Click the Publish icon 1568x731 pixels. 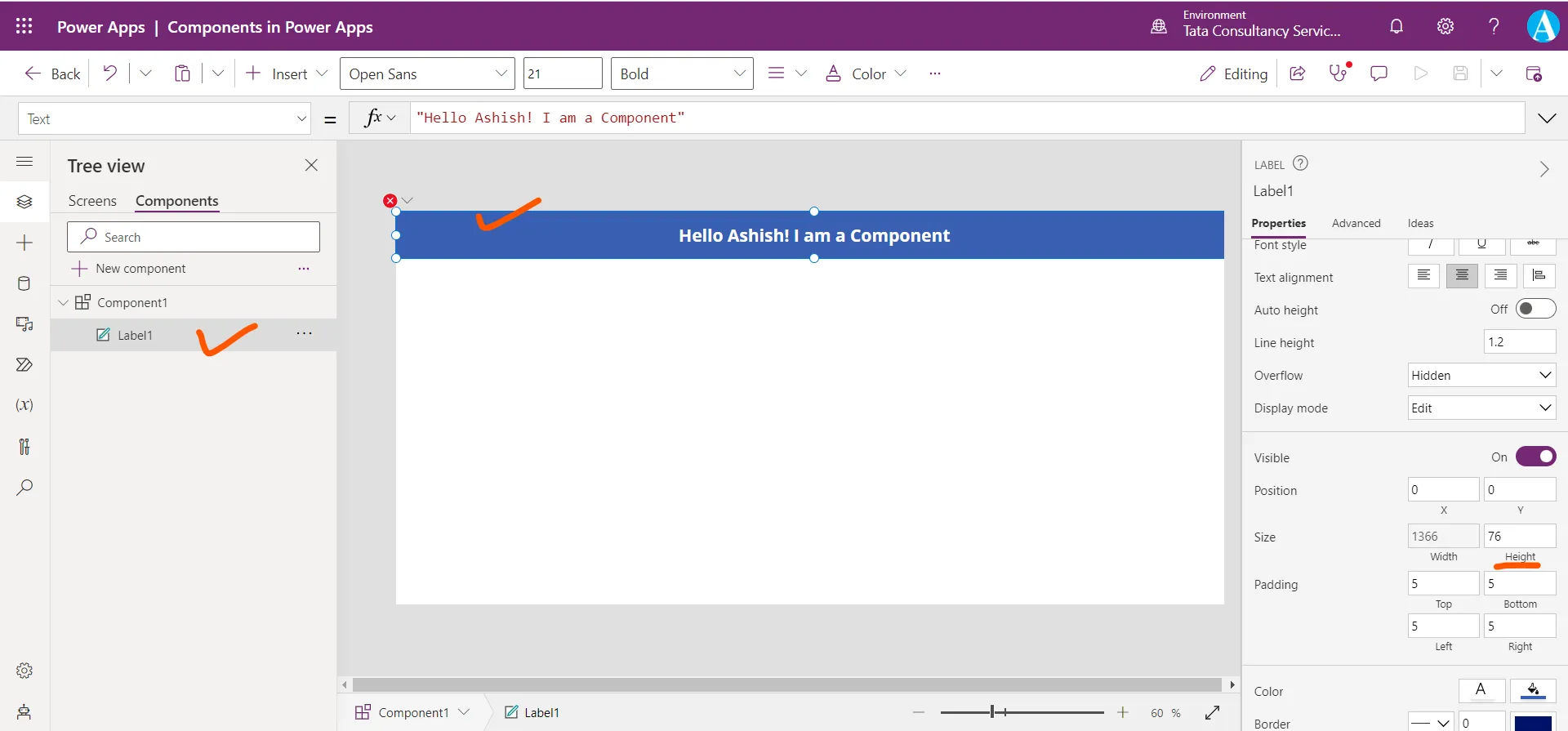click(x=1534, y=74)
